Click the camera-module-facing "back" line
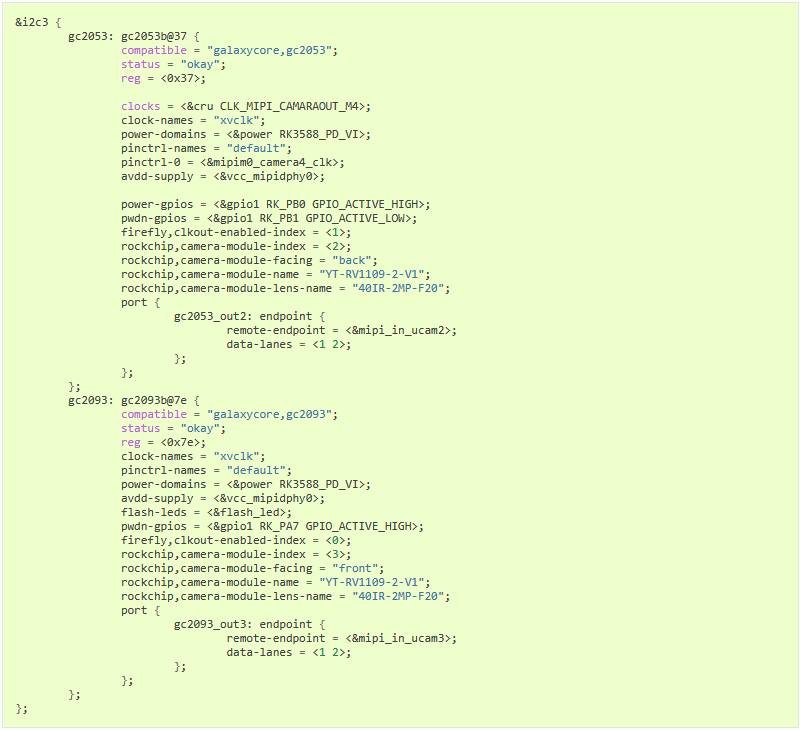The image size is (800, 730). (x=249, y=261)
